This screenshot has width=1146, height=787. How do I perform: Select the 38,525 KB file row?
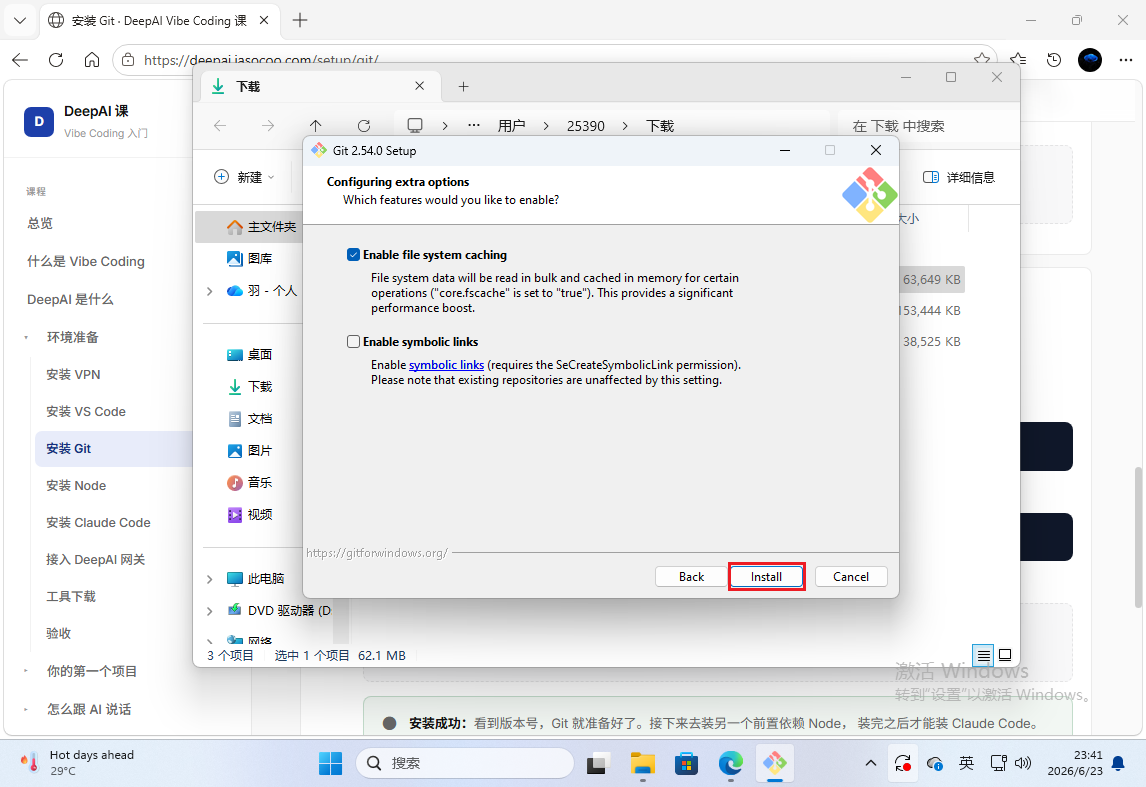click(931, 341)
